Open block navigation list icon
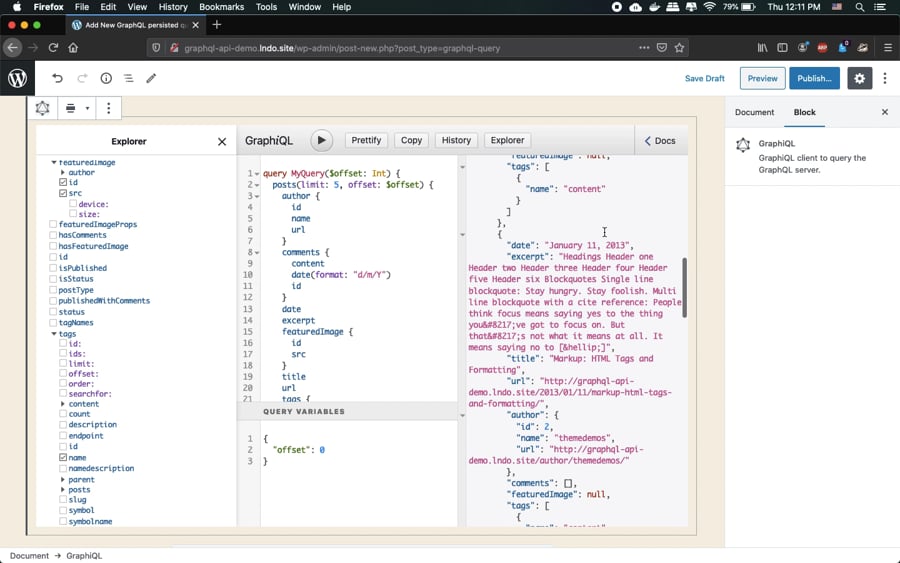Viewport: 900px width, 563px height. 129,78
